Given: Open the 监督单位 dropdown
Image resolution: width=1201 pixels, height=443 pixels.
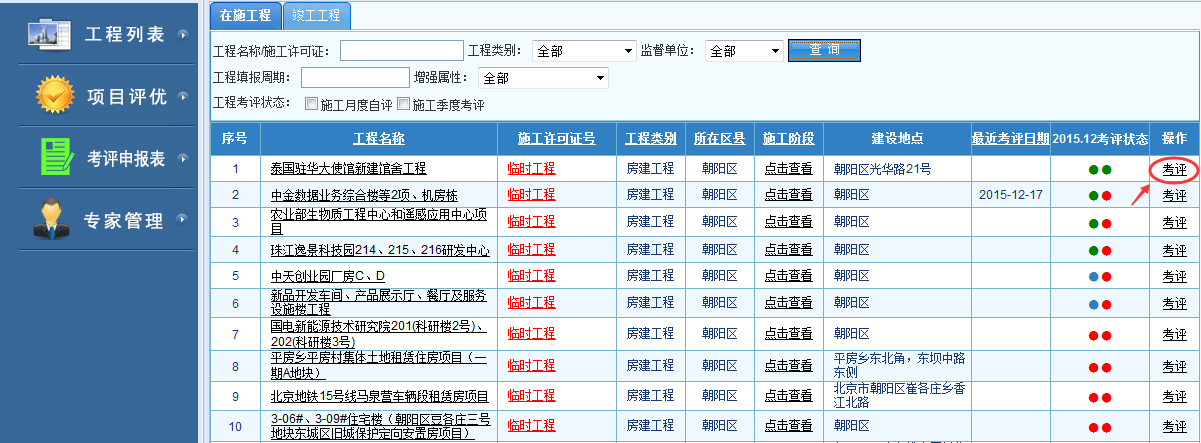Looking at the screenshot, I should pos(744,51).
